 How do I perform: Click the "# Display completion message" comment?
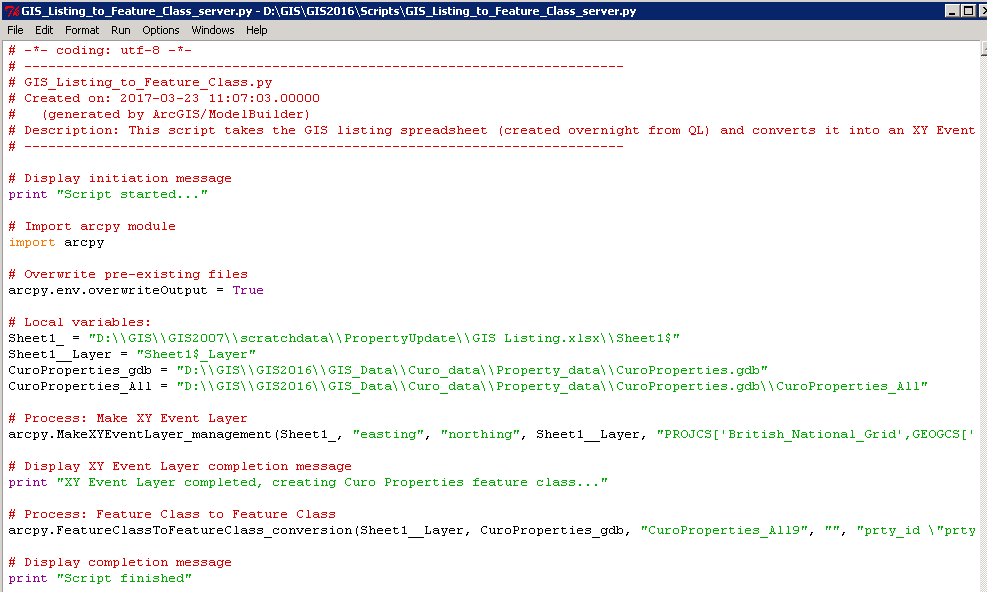(x=120, y=562)
